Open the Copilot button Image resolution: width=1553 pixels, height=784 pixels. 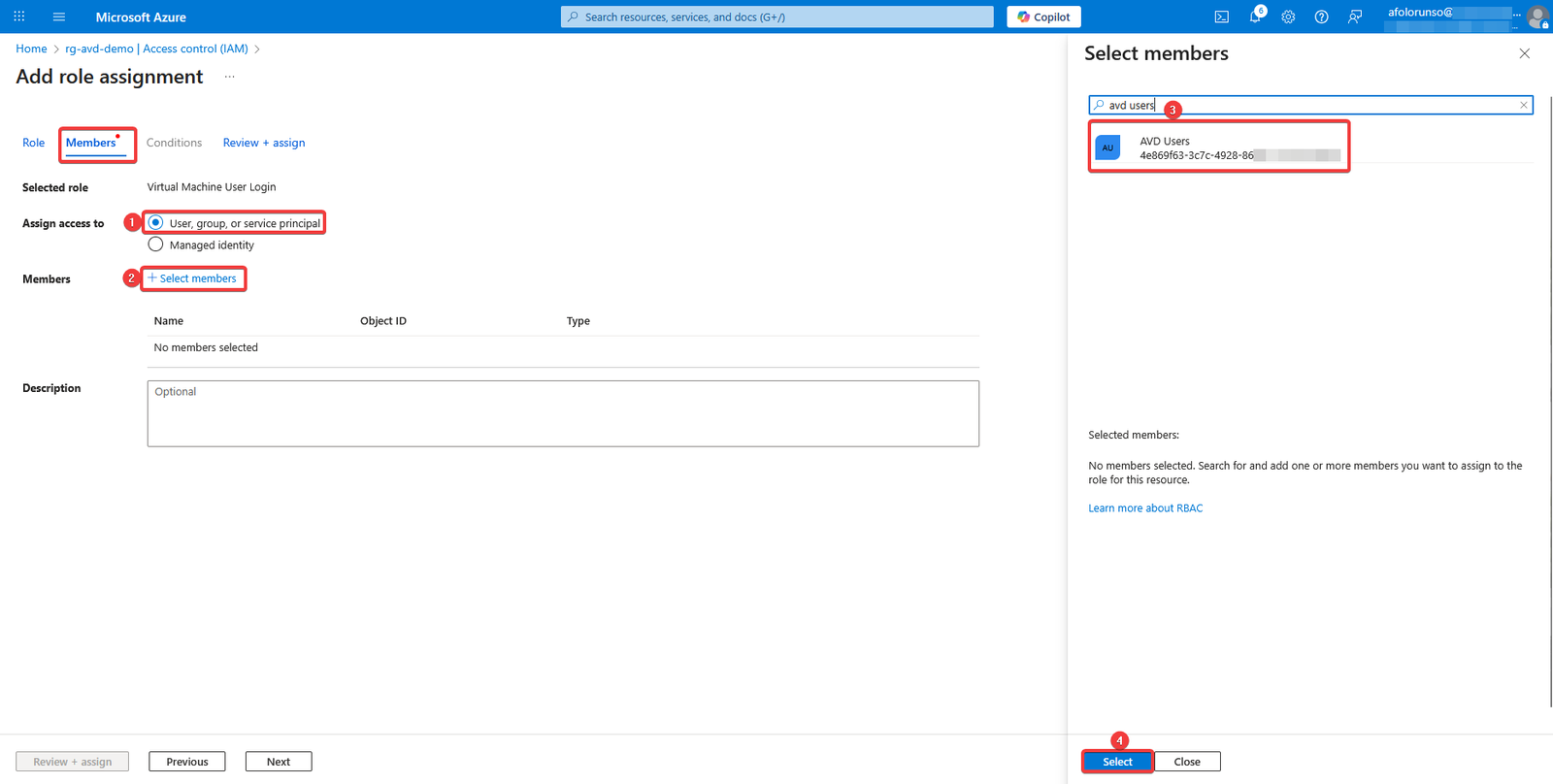point(1043,16)
